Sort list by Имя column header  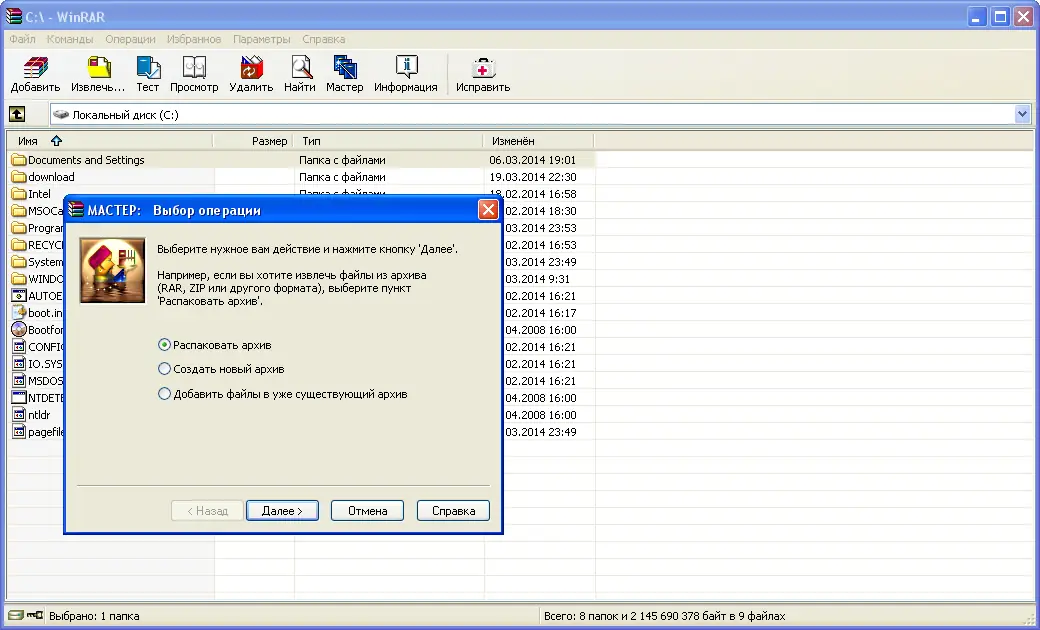point(109,141)
